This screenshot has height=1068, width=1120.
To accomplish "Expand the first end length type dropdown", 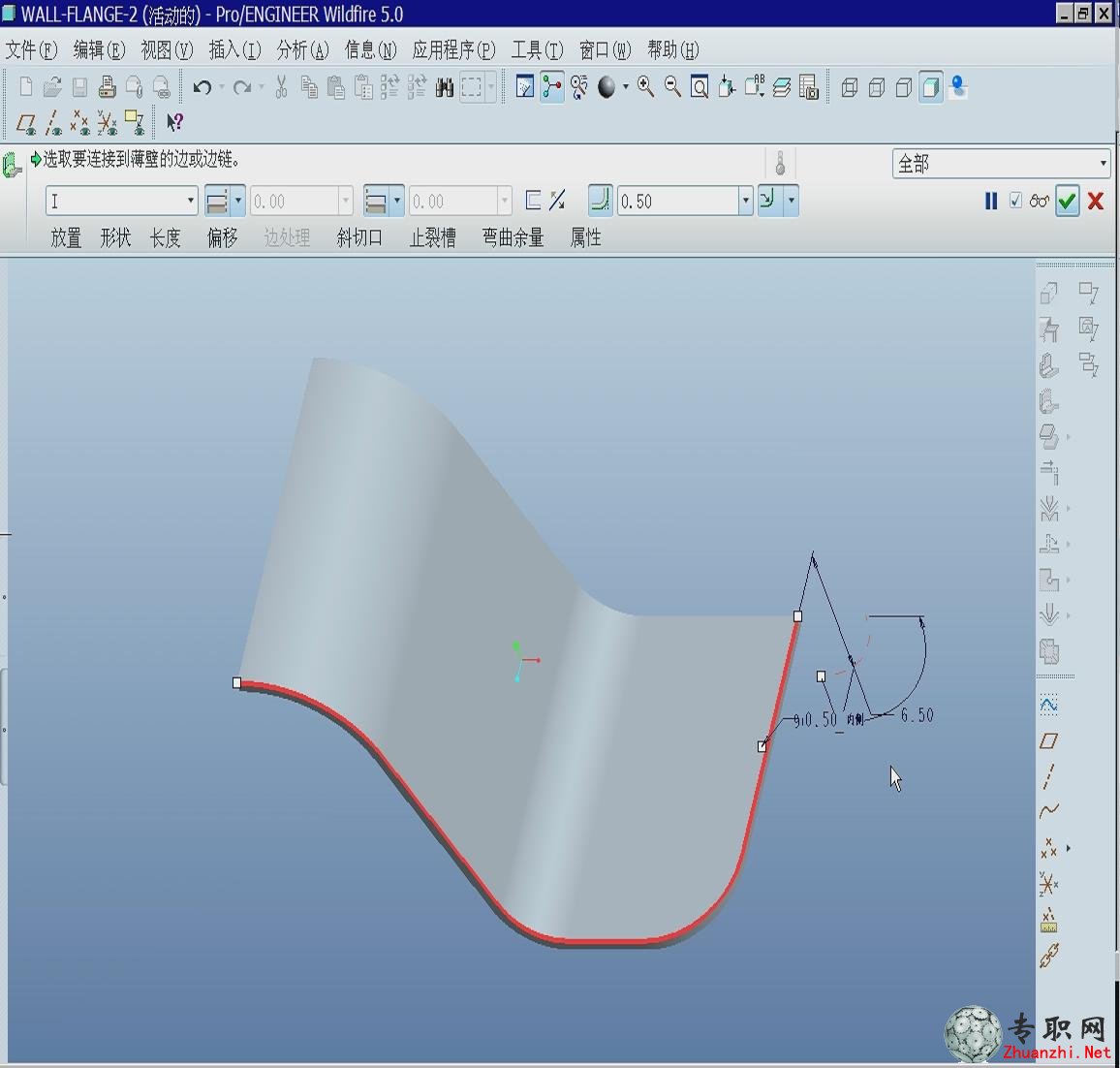I will [238, 201].
